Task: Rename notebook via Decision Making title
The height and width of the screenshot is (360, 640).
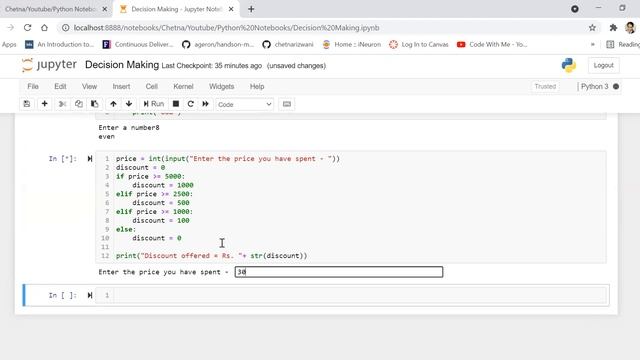Action: [122, 65]
